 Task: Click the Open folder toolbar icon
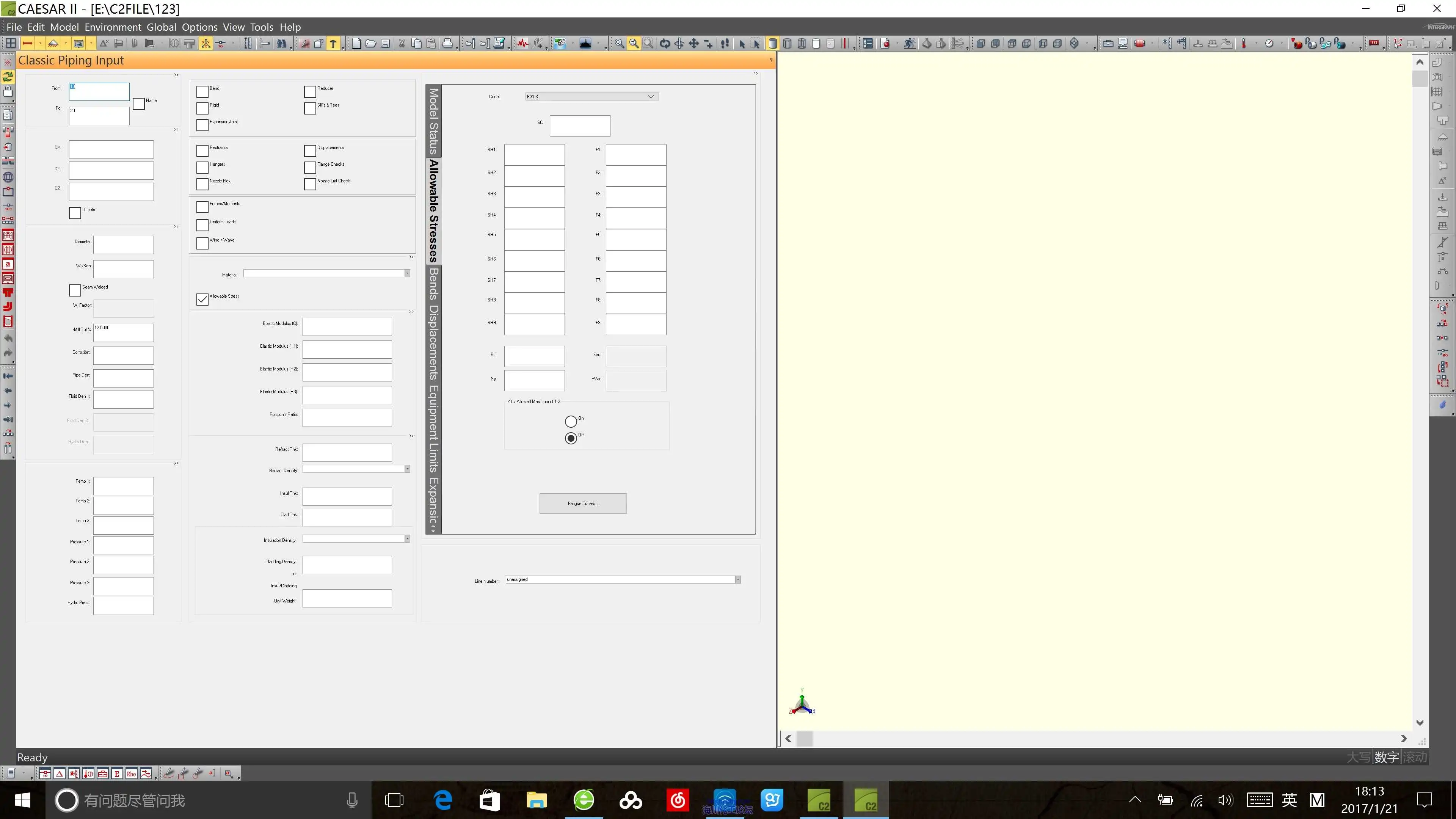pyautogui.click(x=371, y=44)
